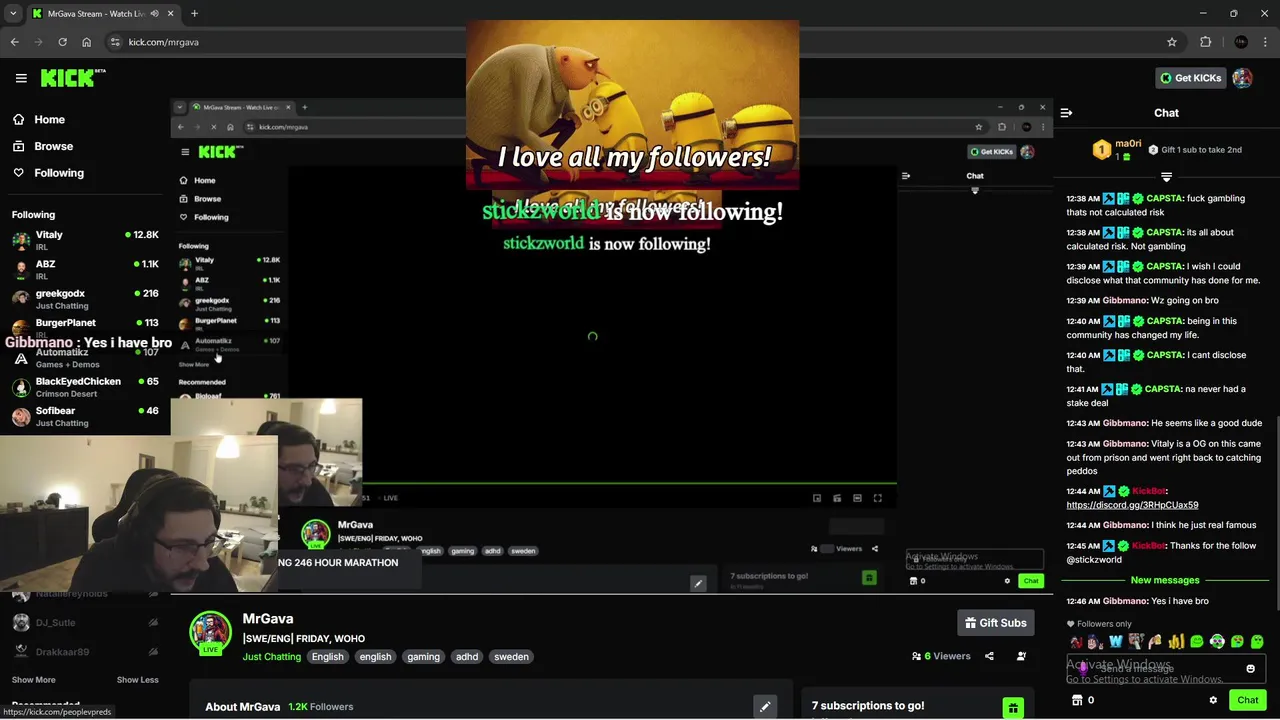Expand Show More in Following sidebar

point(33,680)
